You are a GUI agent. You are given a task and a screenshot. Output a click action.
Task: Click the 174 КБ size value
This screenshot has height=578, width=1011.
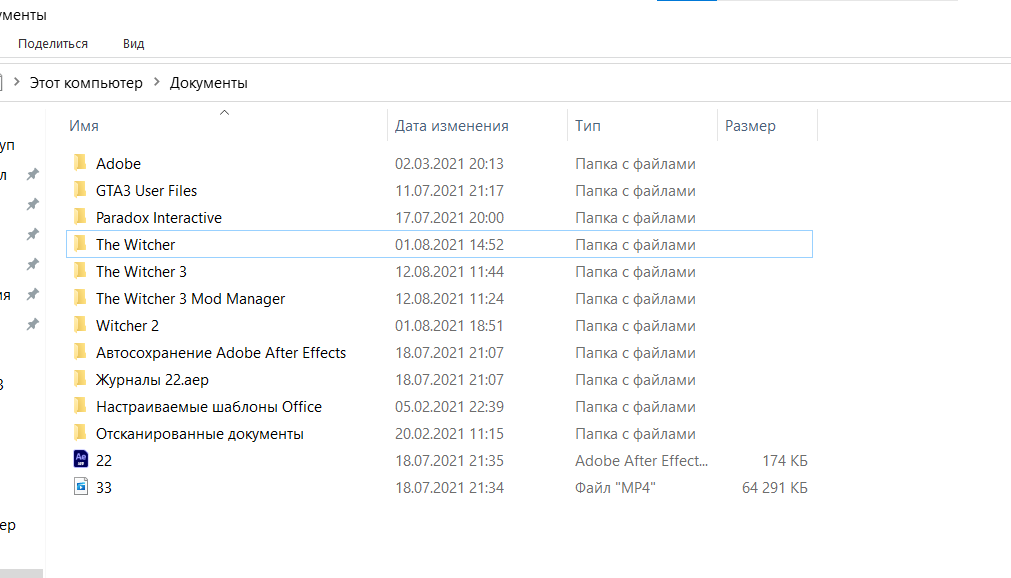point(785,461)
